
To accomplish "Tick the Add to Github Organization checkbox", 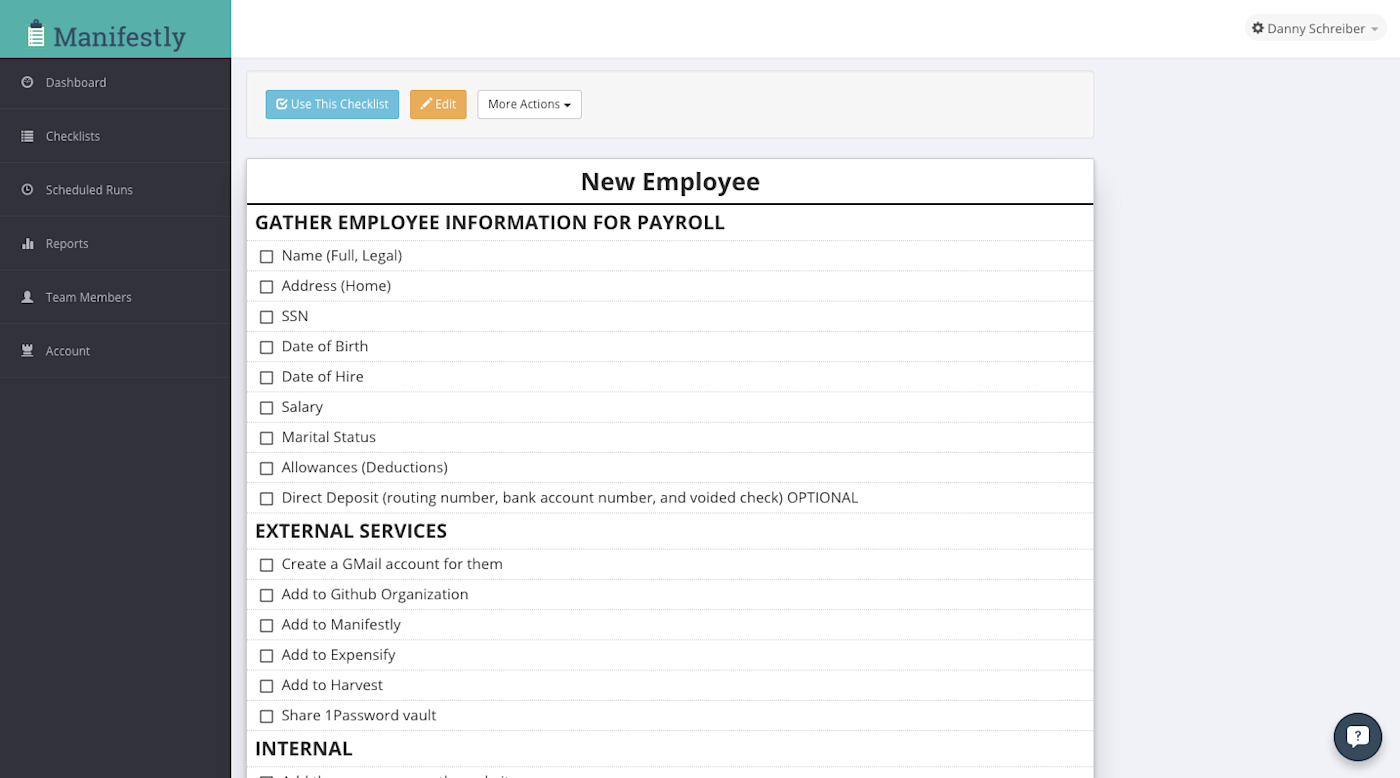I will tap(266, 595).
